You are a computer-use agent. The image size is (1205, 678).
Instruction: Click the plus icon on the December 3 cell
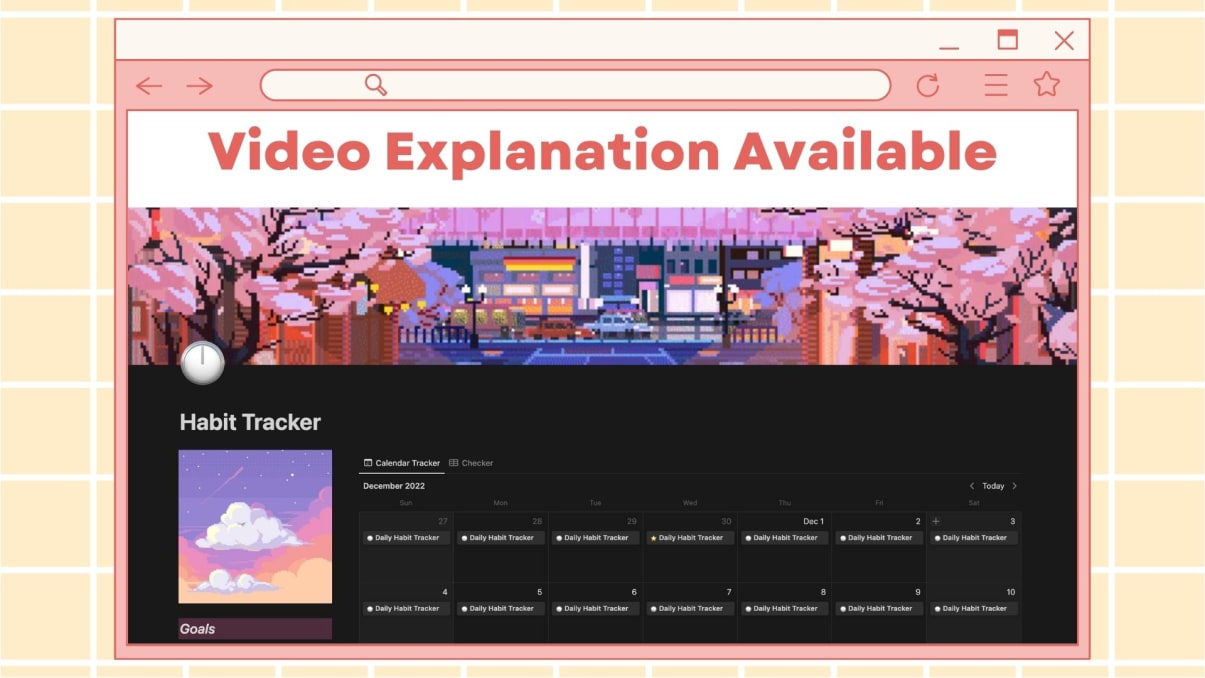[x=936, y=521]
